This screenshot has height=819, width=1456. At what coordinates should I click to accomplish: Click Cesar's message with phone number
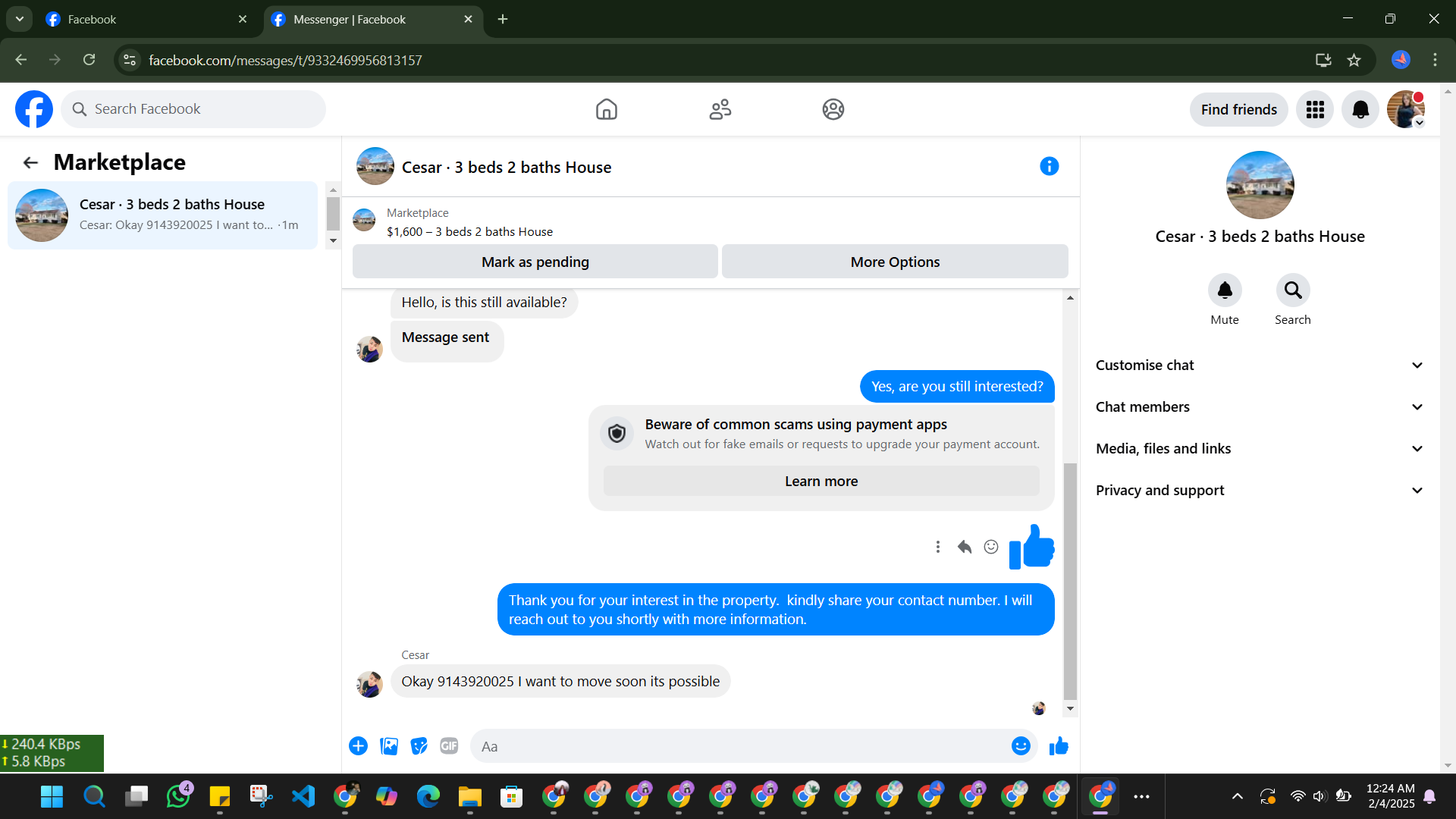[560, 682]
